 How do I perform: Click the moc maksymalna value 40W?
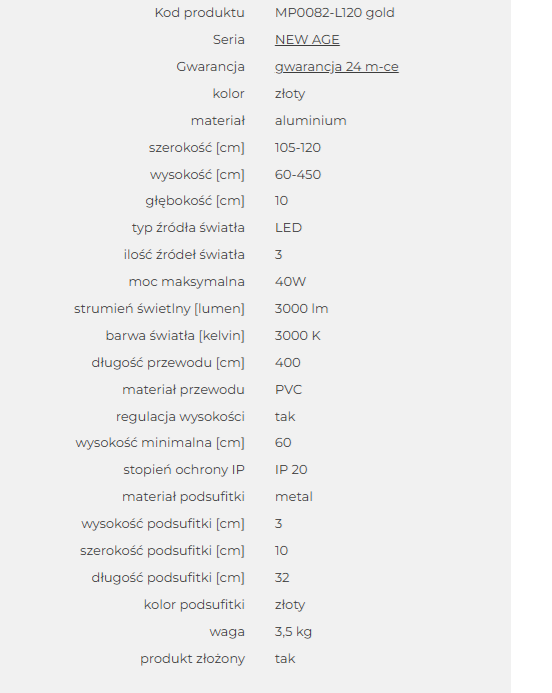pyautogui.click(x=290, y=282)
